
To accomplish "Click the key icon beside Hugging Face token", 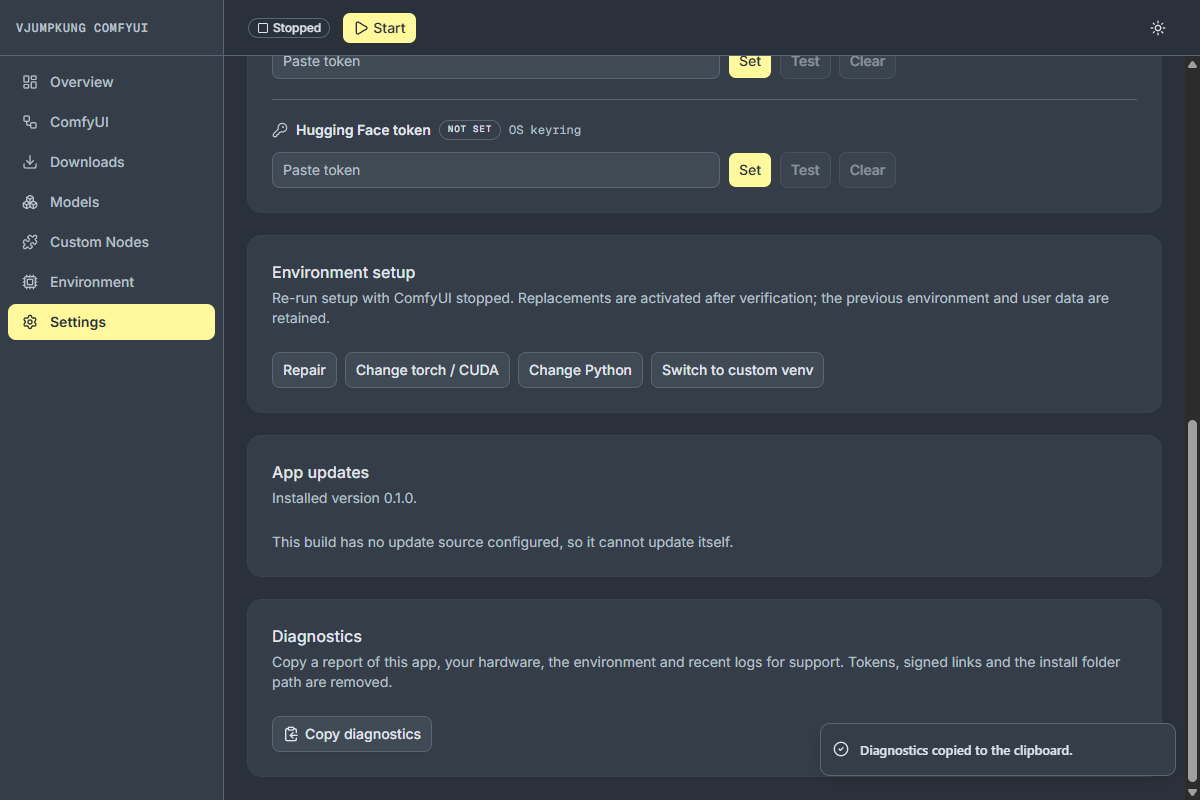I will [x=280, y=130].
